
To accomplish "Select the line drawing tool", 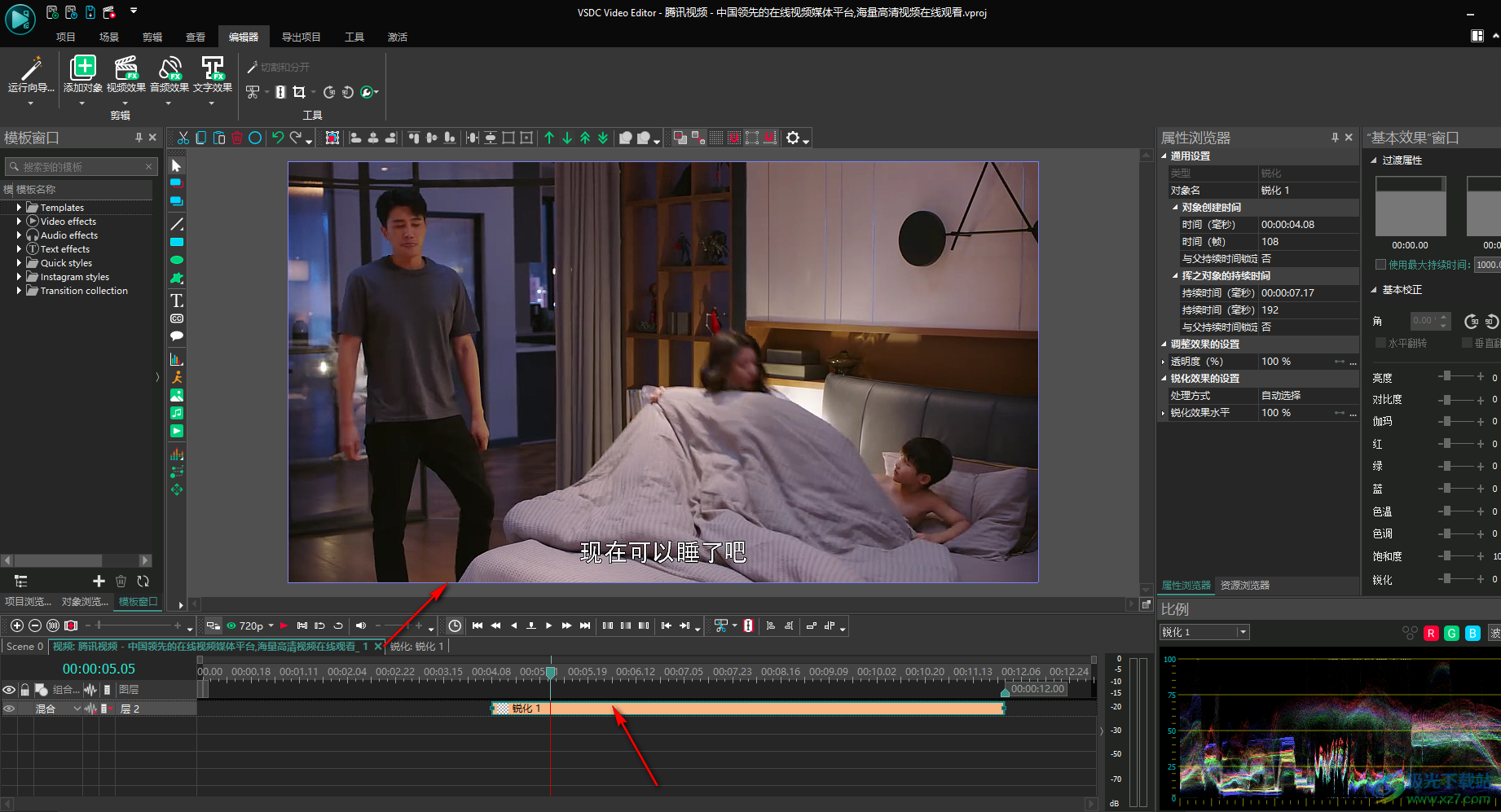I will click(176, 224).
